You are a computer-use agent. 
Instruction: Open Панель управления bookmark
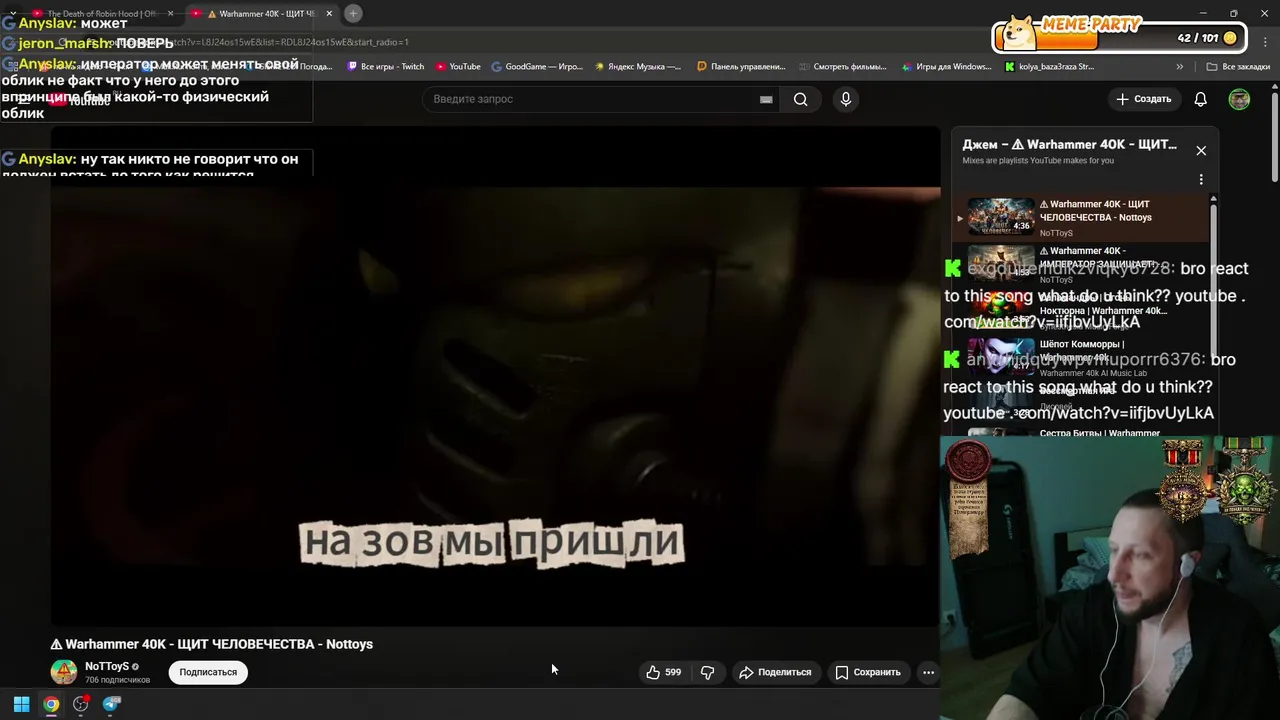coord(741,67)
